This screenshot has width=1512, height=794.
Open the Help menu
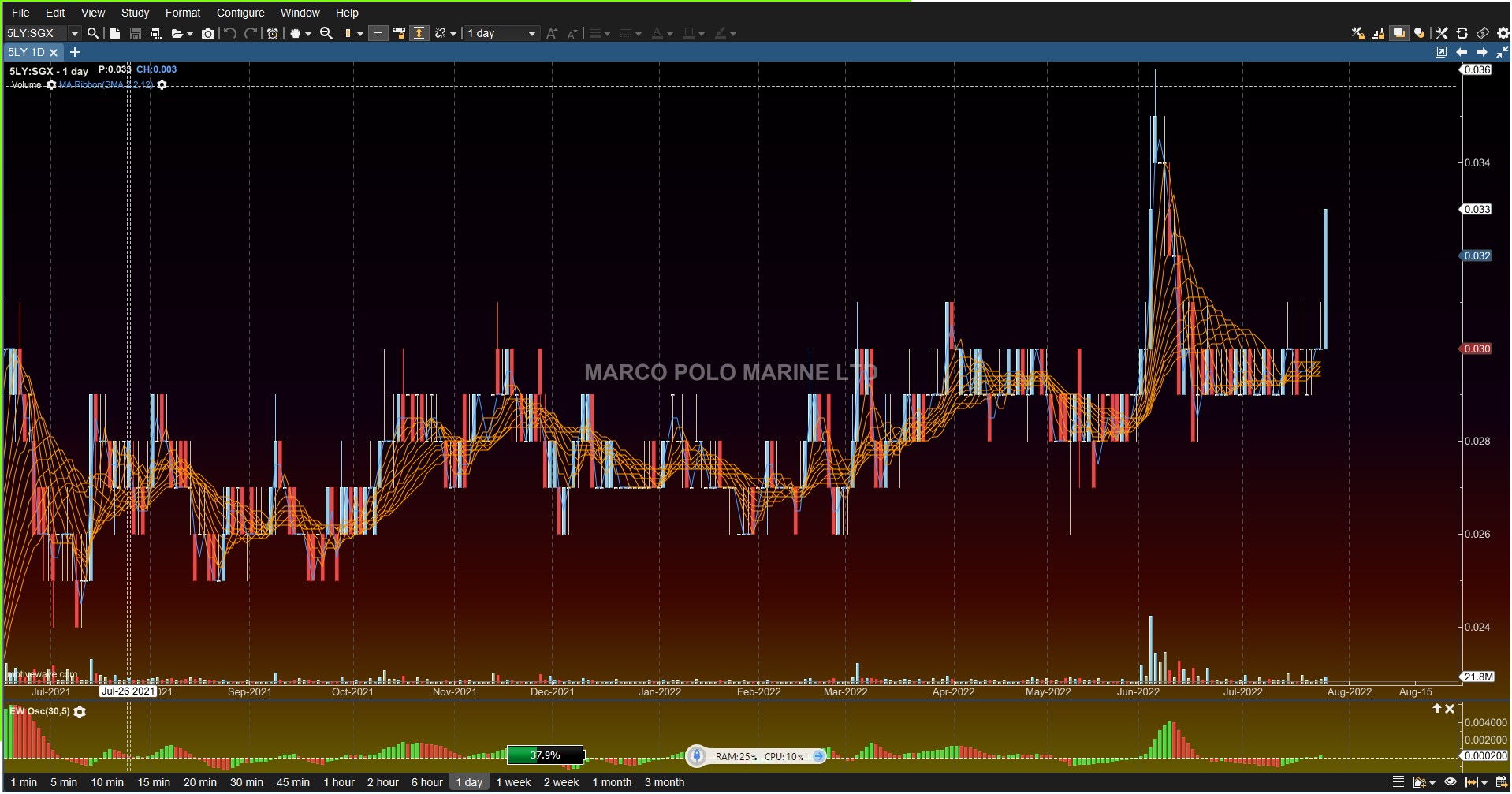pos(347,13)
